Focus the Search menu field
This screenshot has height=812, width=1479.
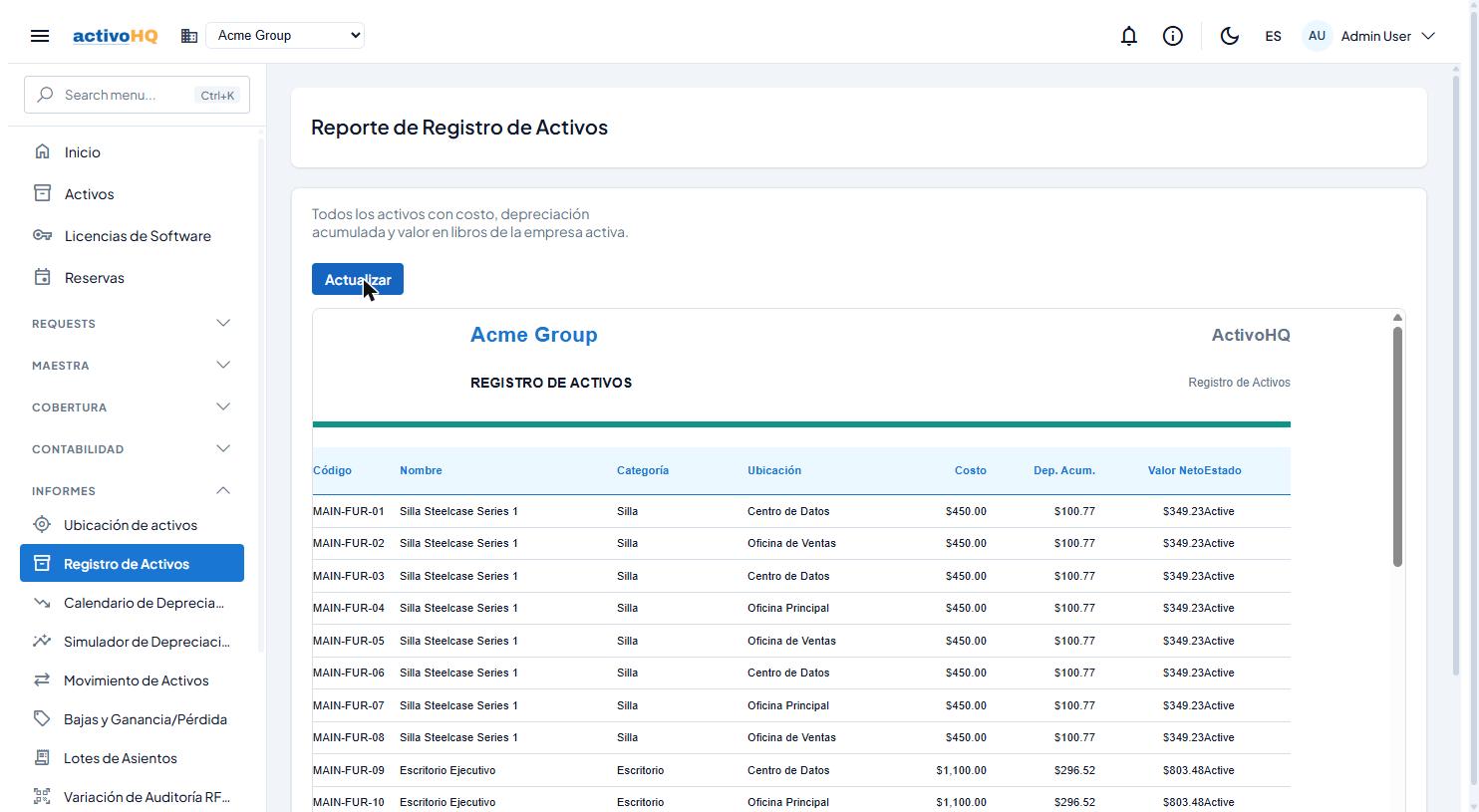point(137,95)
